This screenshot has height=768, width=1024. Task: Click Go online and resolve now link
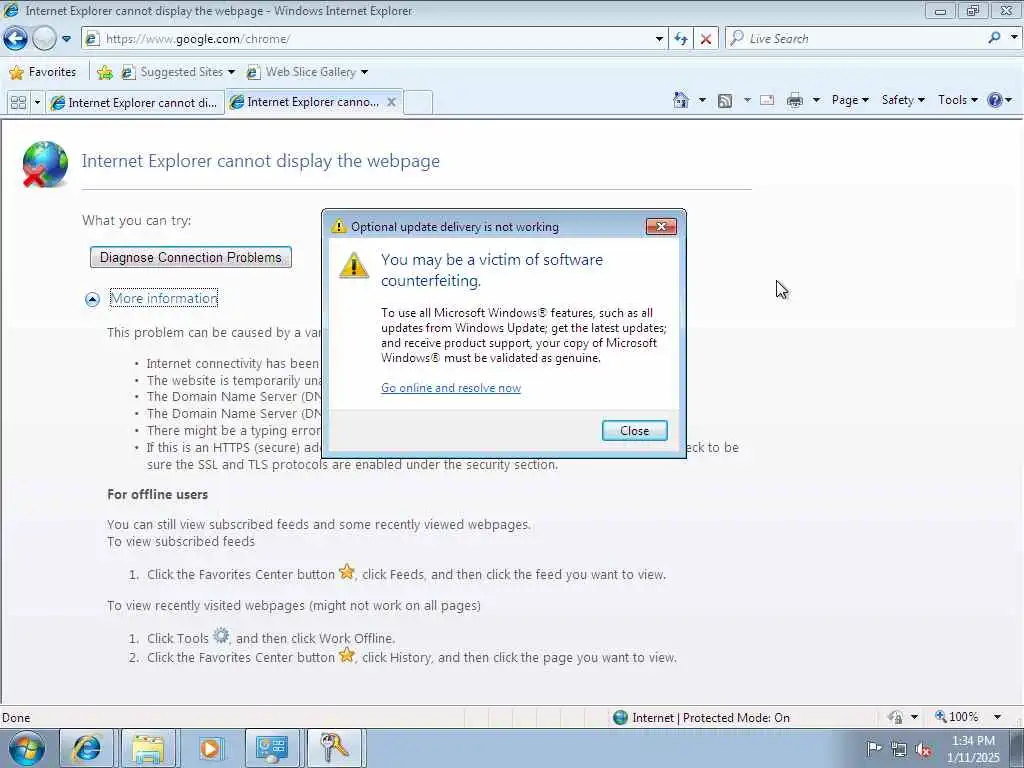pos(451,388)
